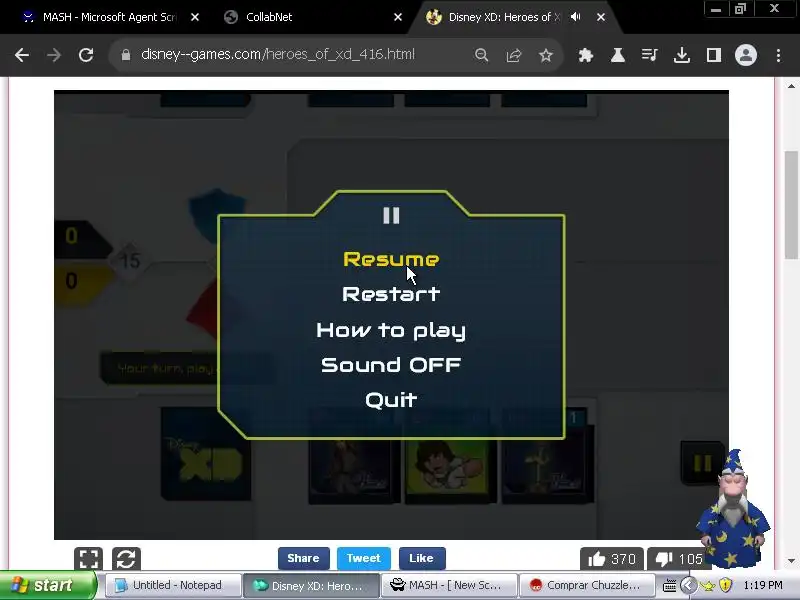Close the CollabNet tab
This screenshot has width=800, height=600.
[398, 17]
